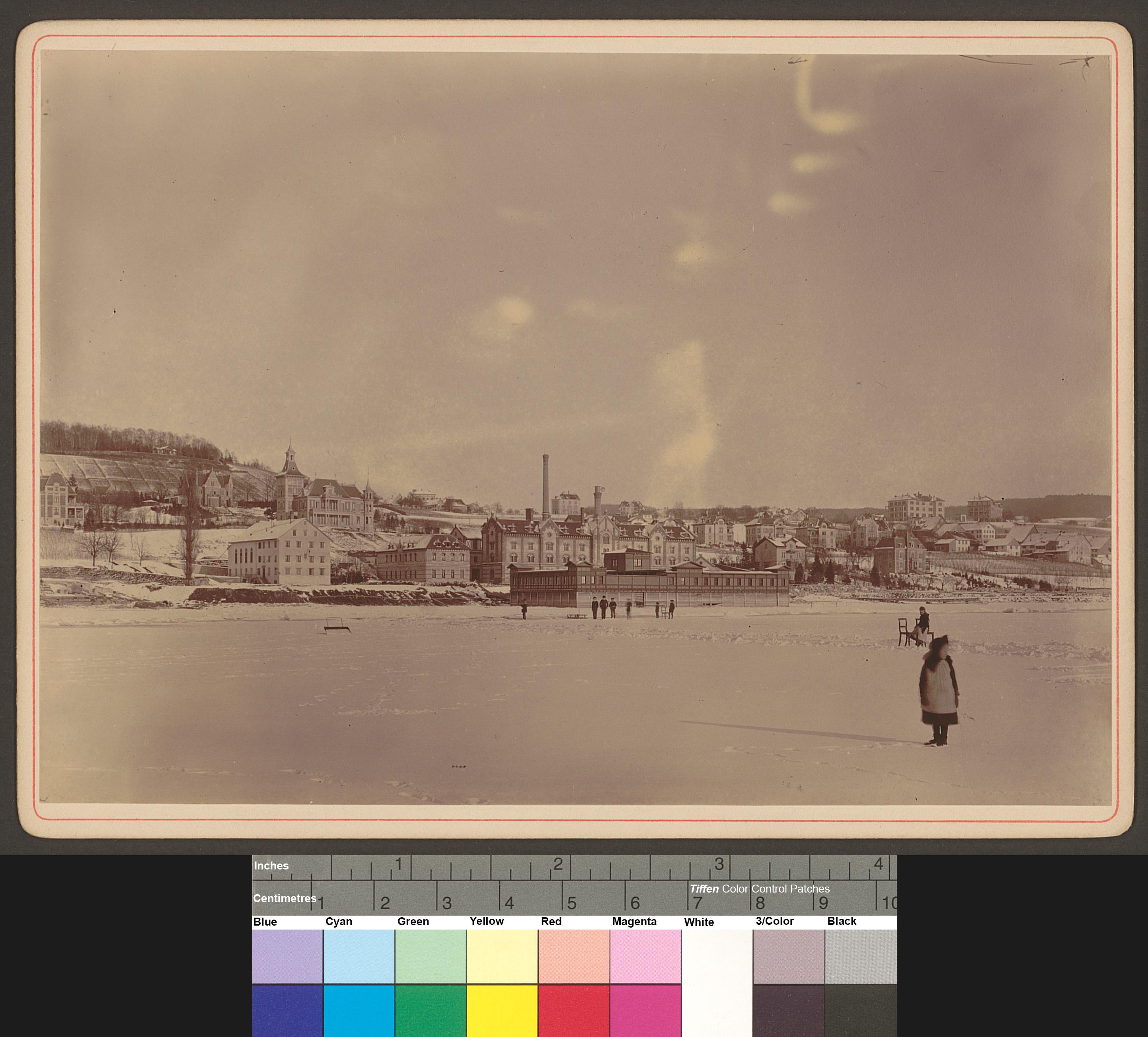The height and width of the screenshot is (1037, 1148).
Task: Click the white color patch
Action: pyautogui.click(x=717, y=983)
